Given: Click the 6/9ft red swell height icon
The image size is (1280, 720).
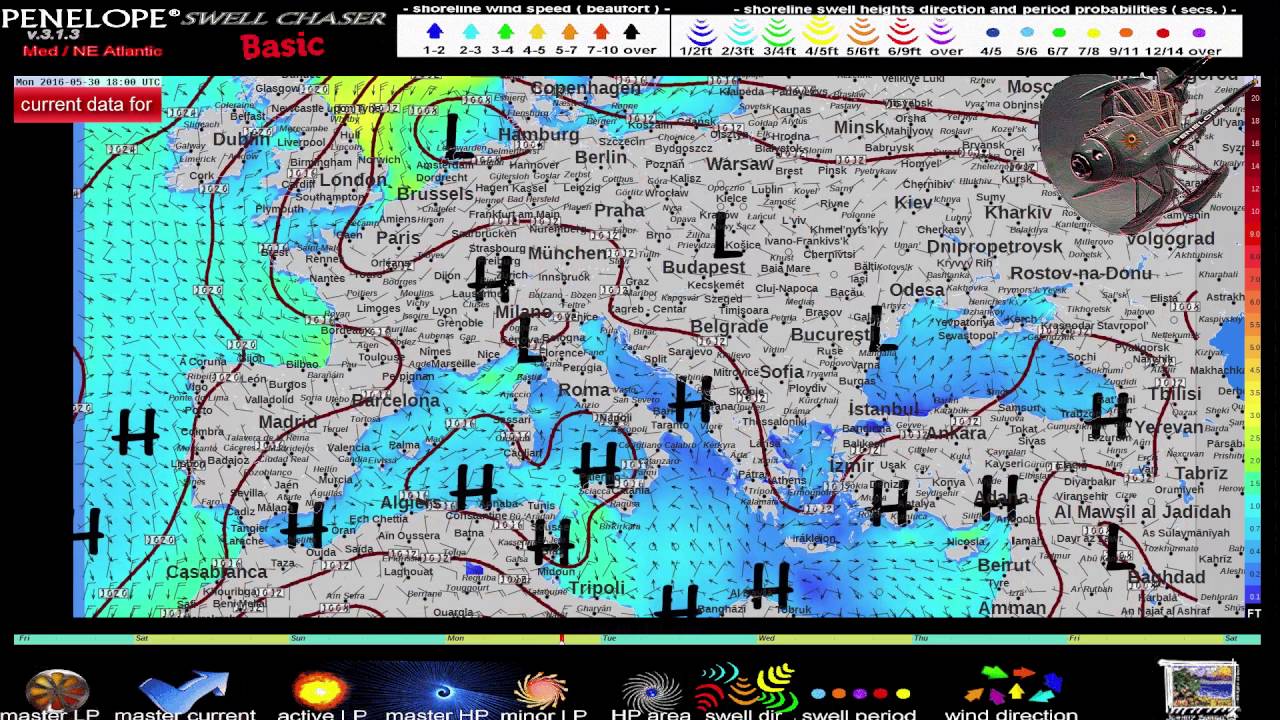Looking at the screenshot, I should 902,31.
